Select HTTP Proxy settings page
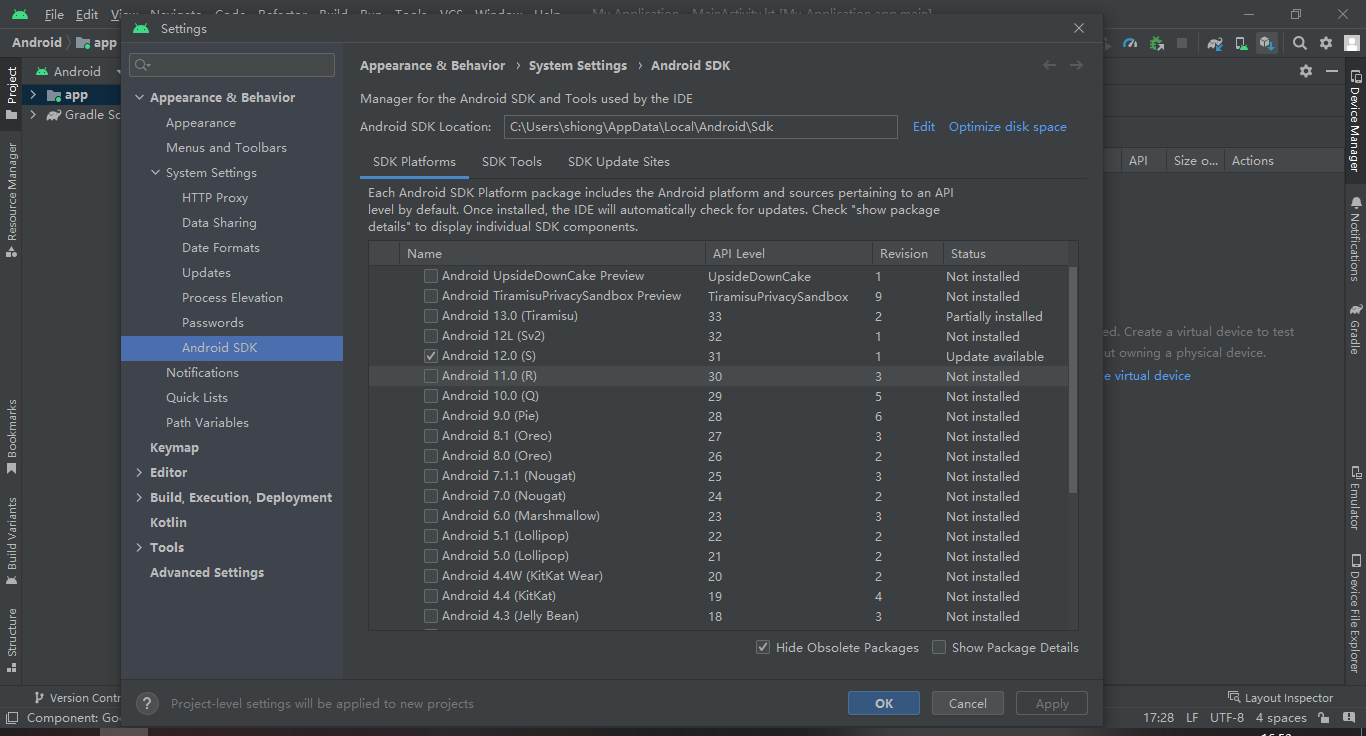 (215, 197)
